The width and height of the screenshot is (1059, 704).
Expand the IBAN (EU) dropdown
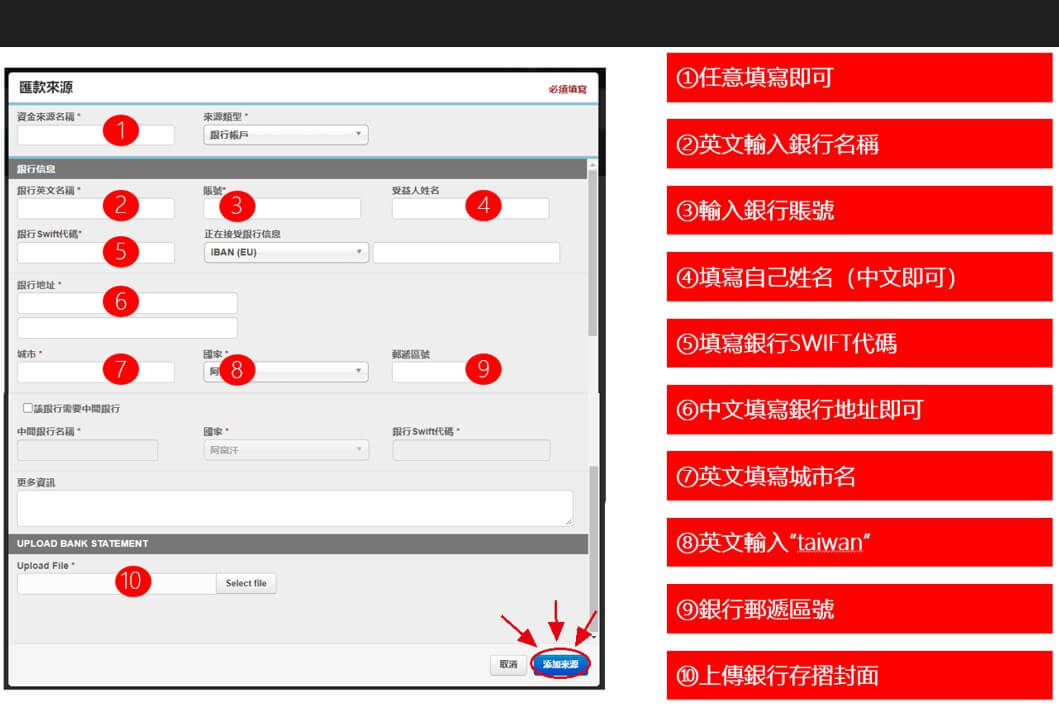click(285, 253)
